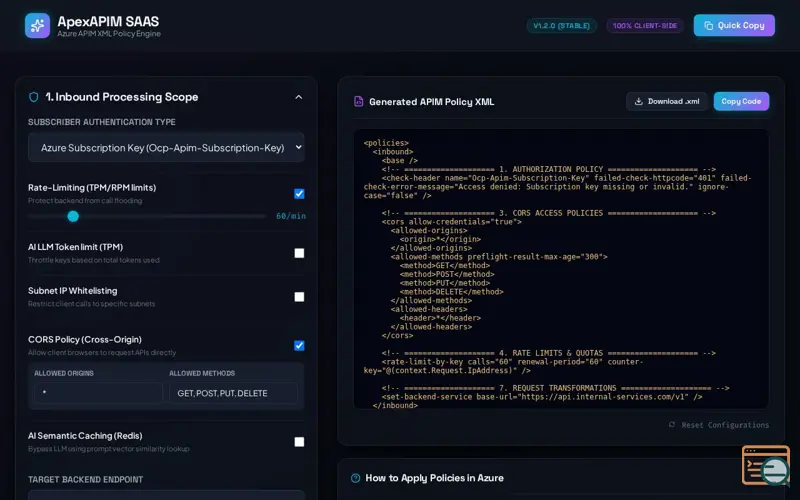Click the AI LLM Token limit (TPM) label
This screenshot has height=500, width=800.
pyautogui.click(x=76, y=247)
